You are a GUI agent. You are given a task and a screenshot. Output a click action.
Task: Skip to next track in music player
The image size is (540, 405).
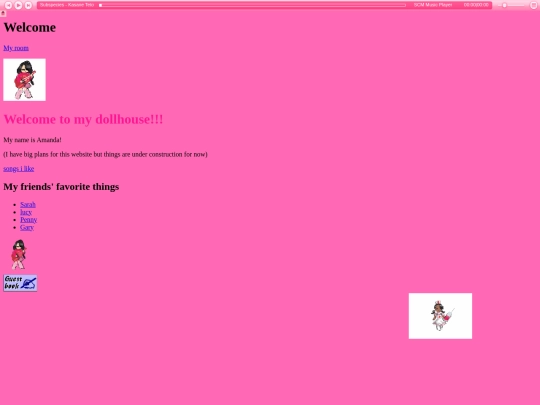(x=29, y=5)
